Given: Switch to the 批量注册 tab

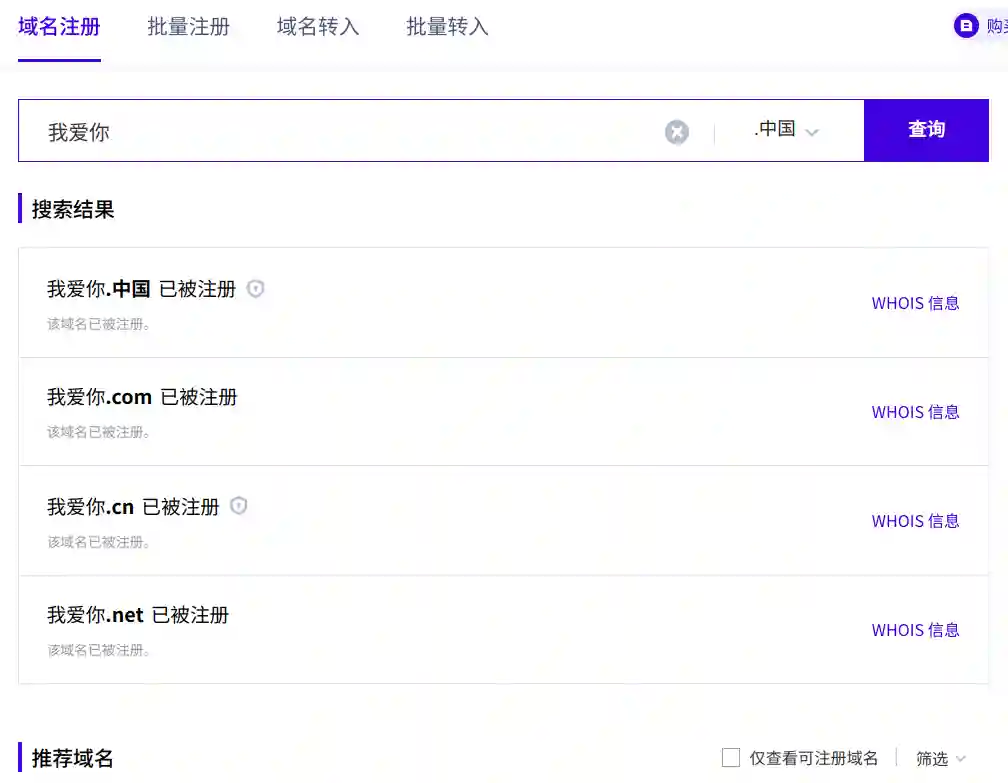Looking at the screenshot, I should [x=188, y=29].
